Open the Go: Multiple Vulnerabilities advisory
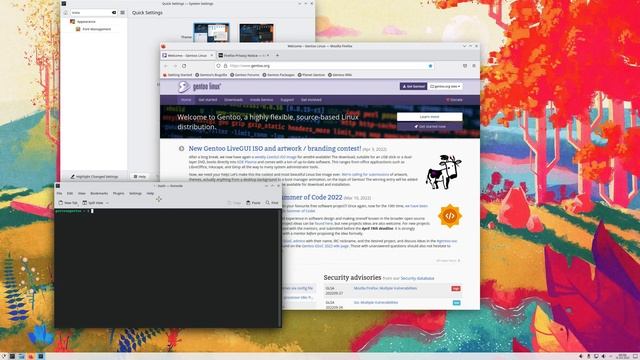The width and height of the screenshot is (640, 360). tap(376, 302)
